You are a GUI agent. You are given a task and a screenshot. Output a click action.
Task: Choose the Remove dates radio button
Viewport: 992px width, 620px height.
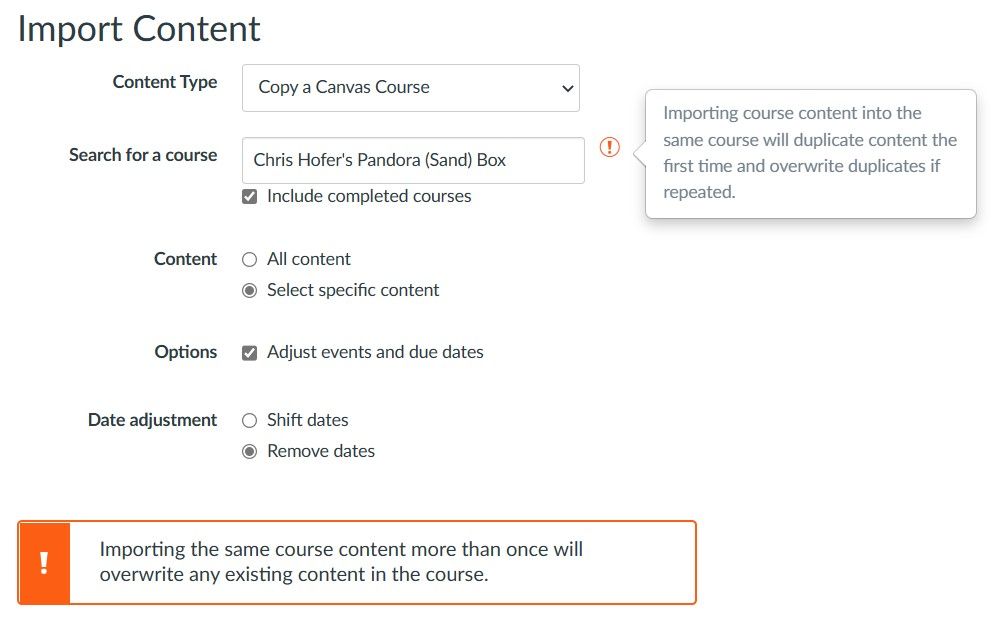tap(250, 452)
